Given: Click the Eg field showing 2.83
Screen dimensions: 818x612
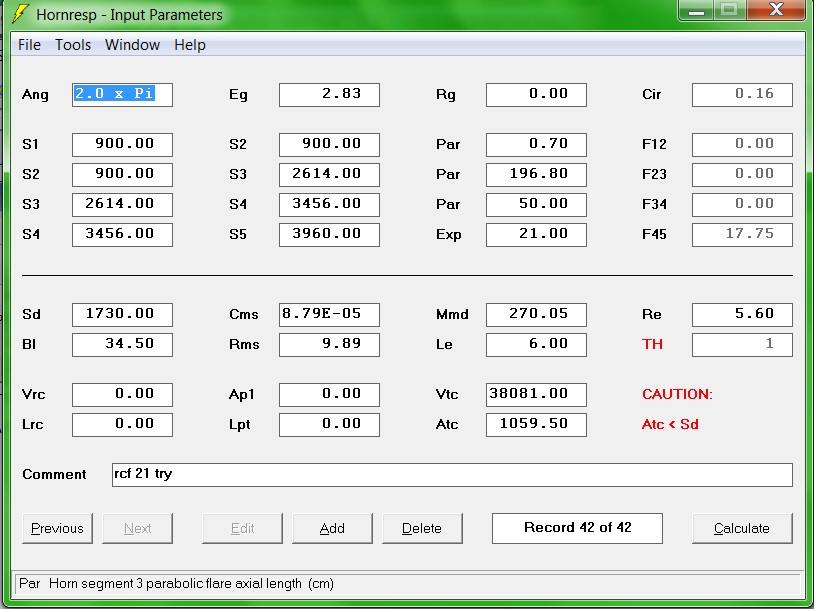Looking at the screenshot, I should [329, 95].
